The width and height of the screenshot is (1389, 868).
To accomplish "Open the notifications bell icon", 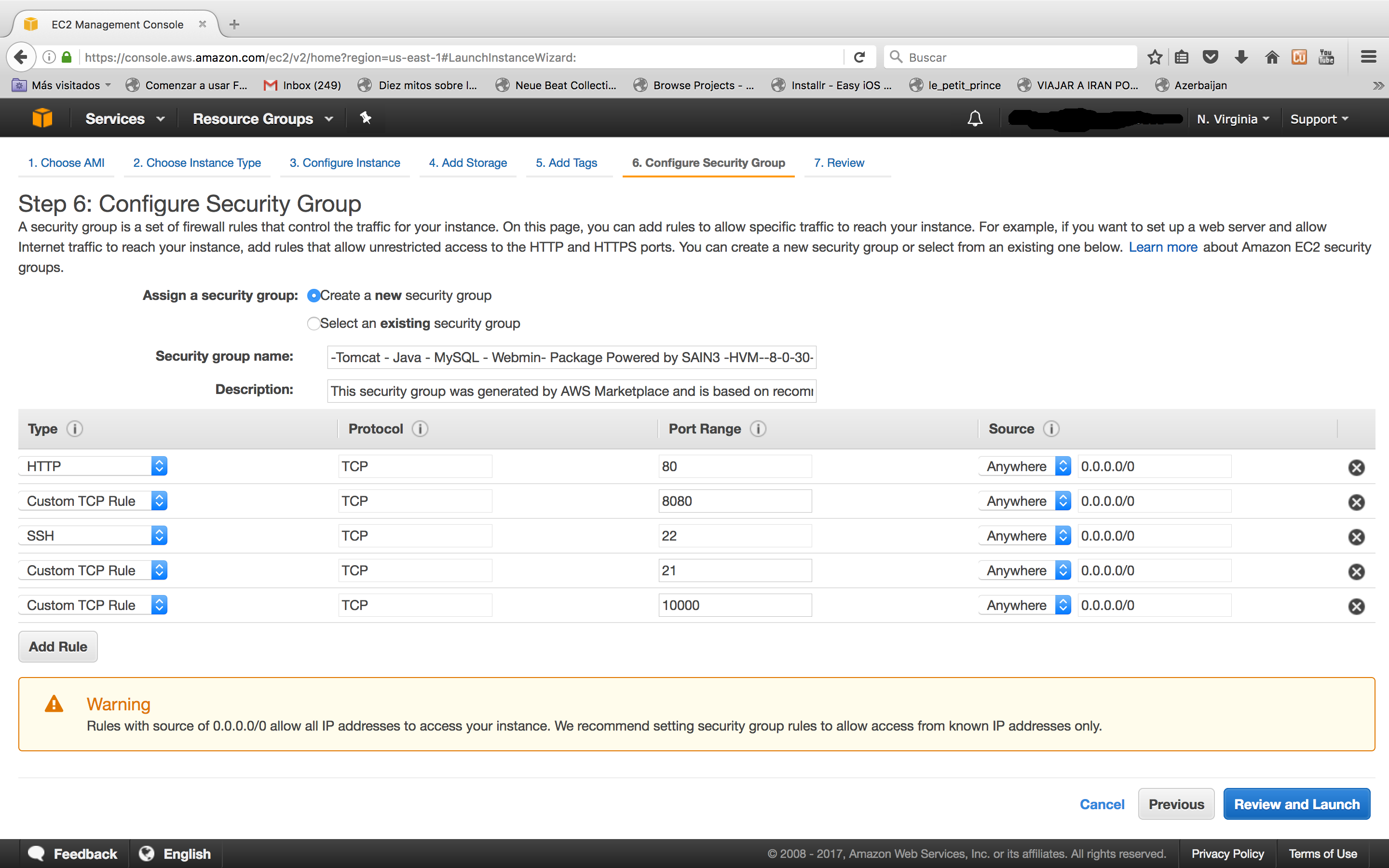I will (975, 119).
